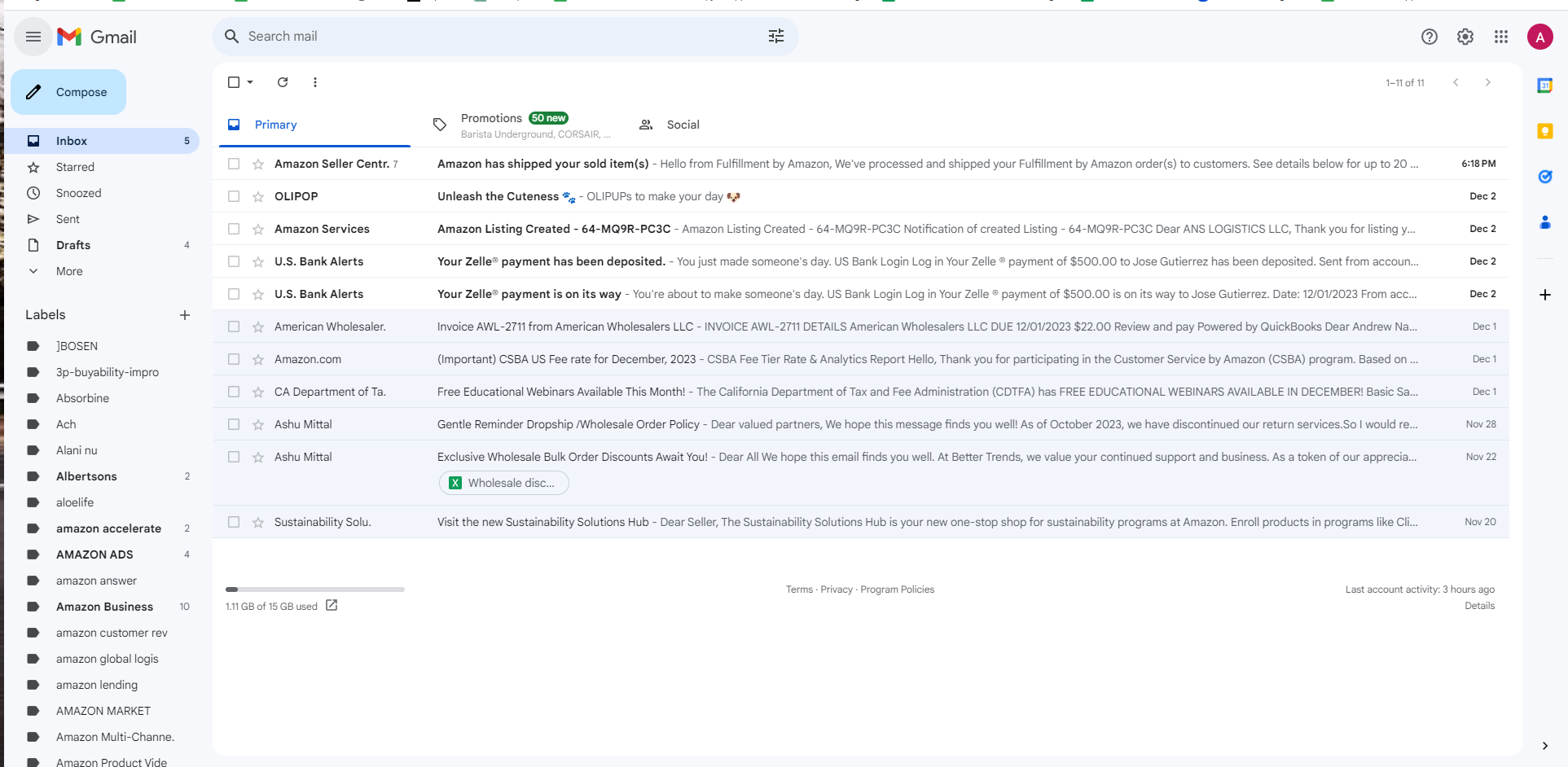The image size is (1568, 767).
Task: Refresh the inbox
Action: [283, 82]
